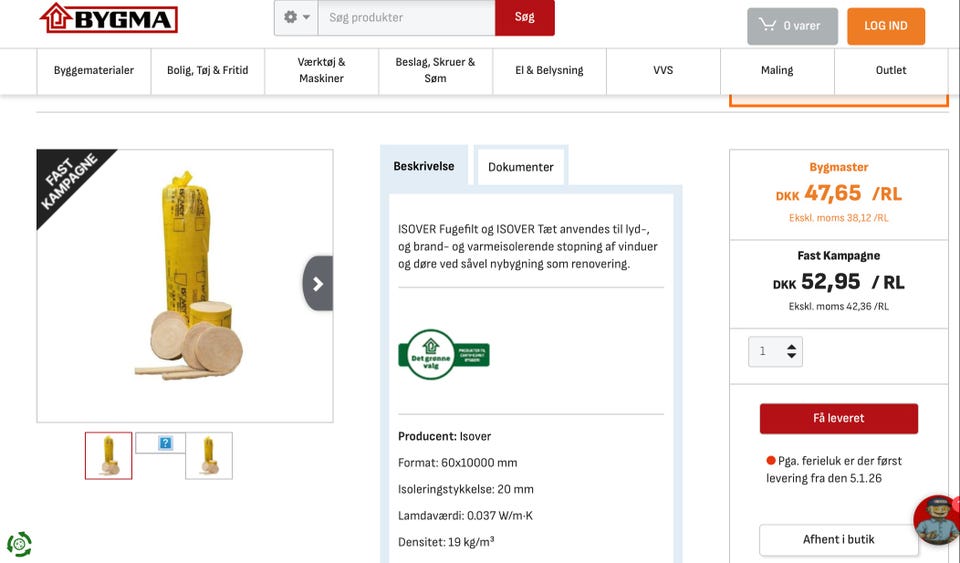Click the 'Ekskl. moms 38,12 /RL' text
The height and width of the screenshot is (563, 960).
(x=839, y=218)
